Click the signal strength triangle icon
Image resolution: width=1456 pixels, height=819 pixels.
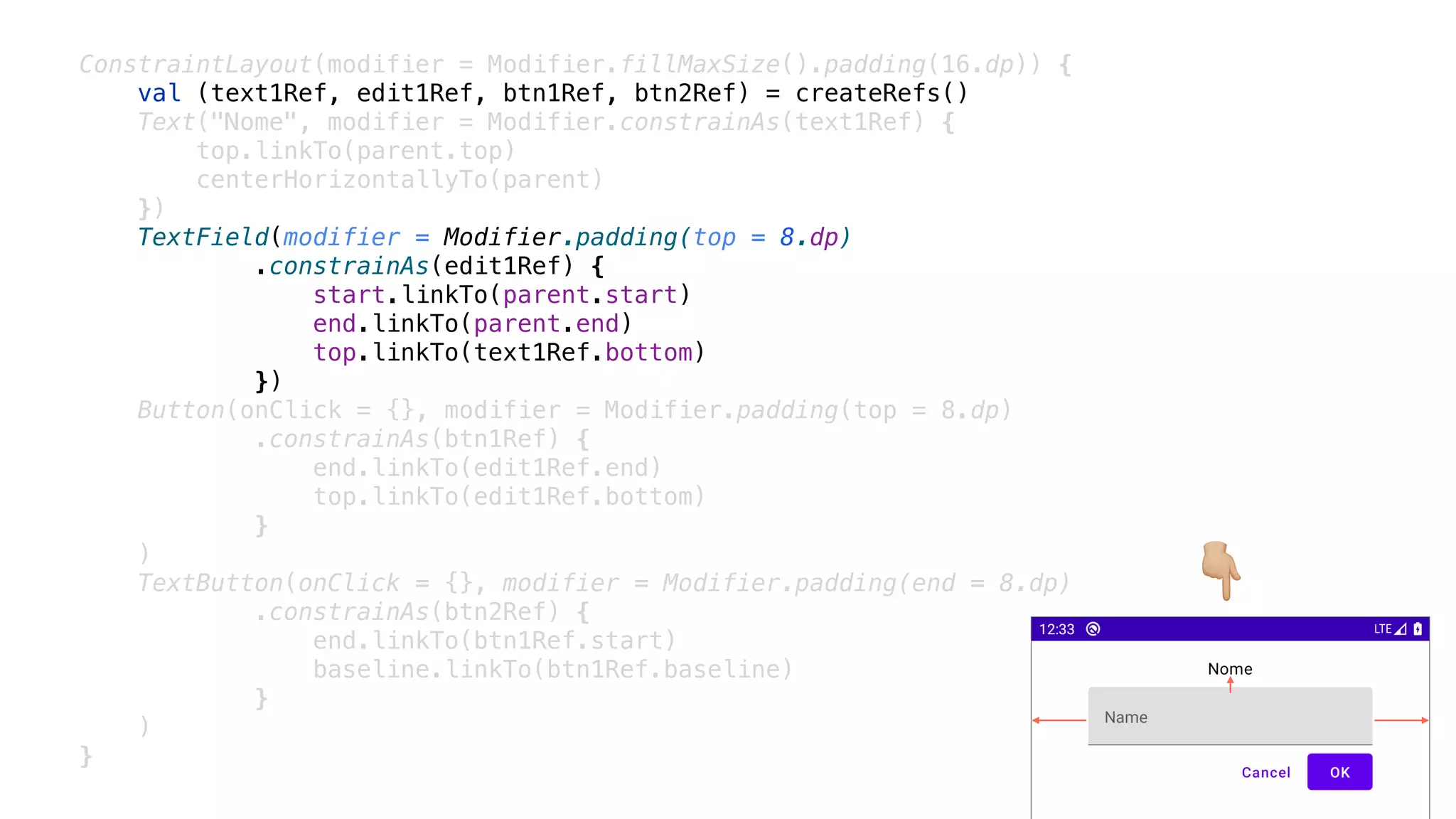[1401, 629]
